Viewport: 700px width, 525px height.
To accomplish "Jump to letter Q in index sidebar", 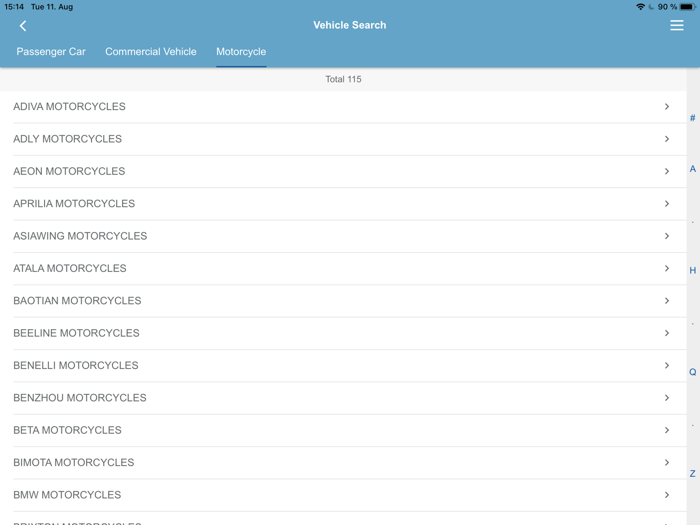I will coord(692,372).
